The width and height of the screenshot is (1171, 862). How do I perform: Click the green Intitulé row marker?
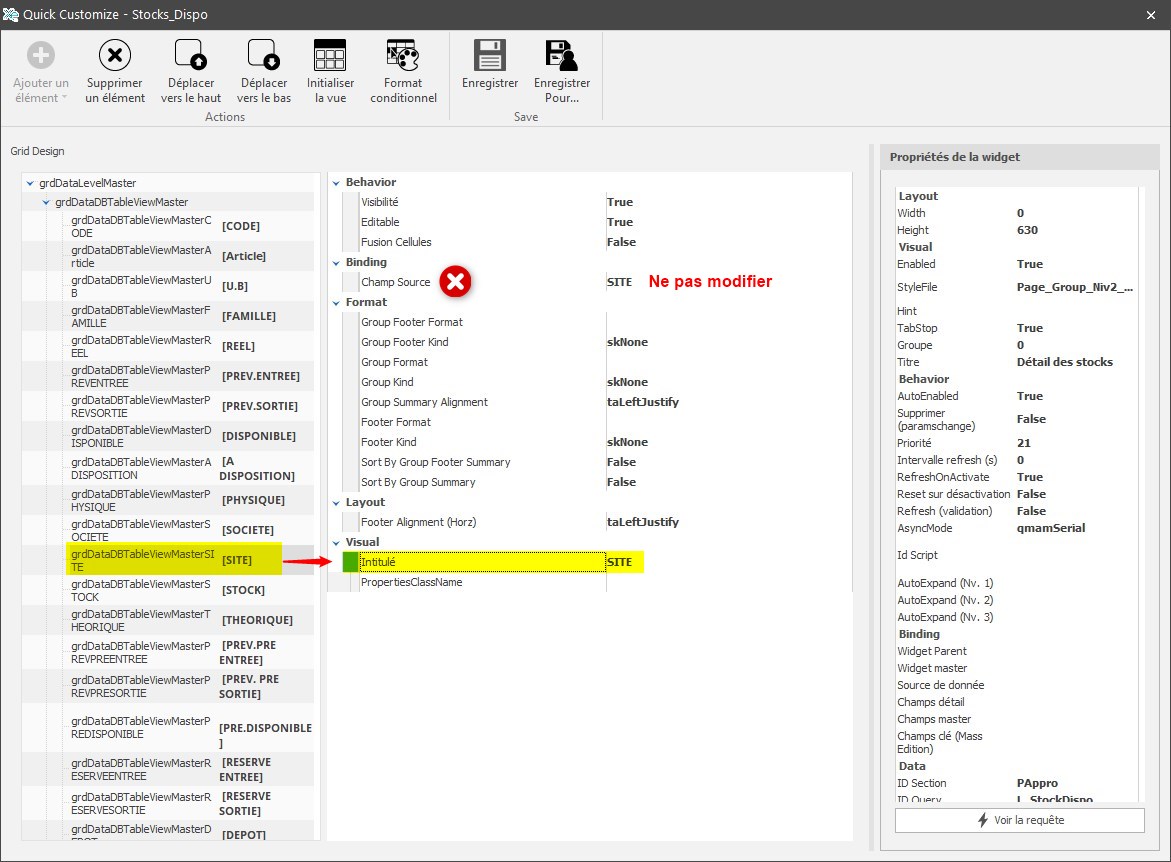tap(350, 562)
